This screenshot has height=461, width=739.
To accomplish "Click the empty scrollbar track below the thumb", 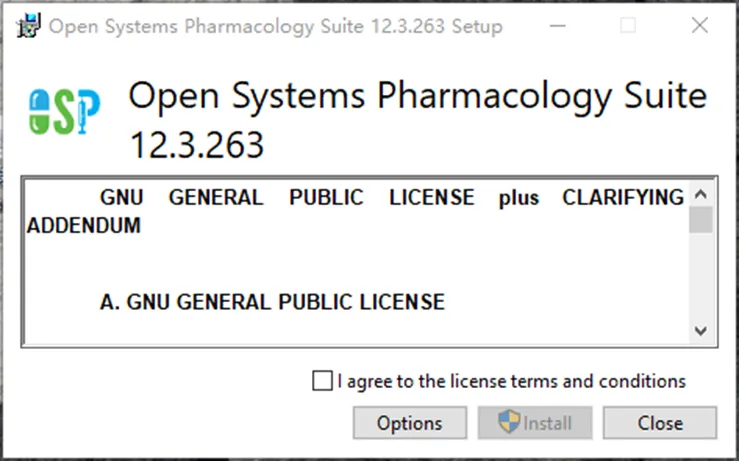I will (x=701, y=276).
